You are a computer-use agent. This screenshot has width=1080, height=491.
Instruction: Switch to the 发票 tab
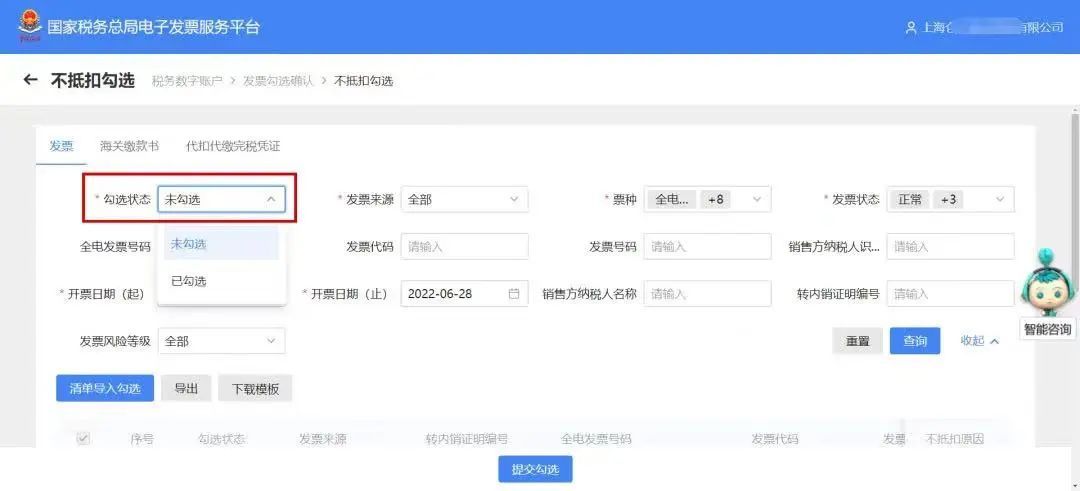pyautogui.click(x=61, y=146)
